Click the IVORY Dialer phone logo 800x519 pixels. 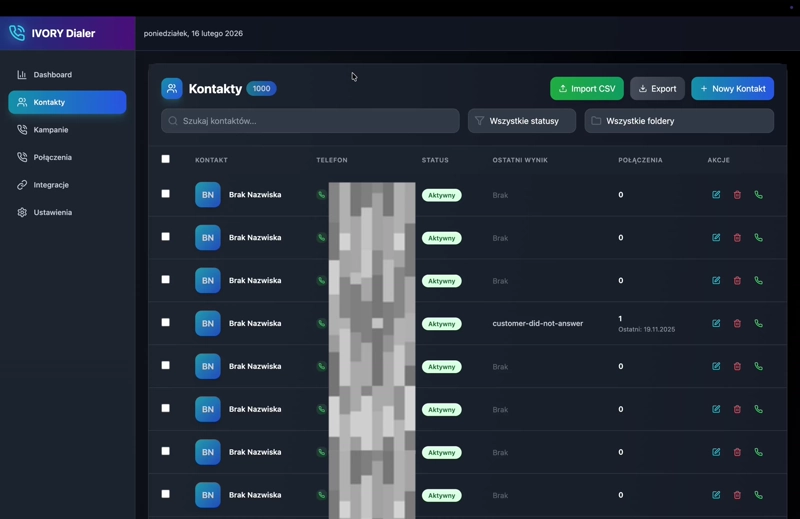17,33
